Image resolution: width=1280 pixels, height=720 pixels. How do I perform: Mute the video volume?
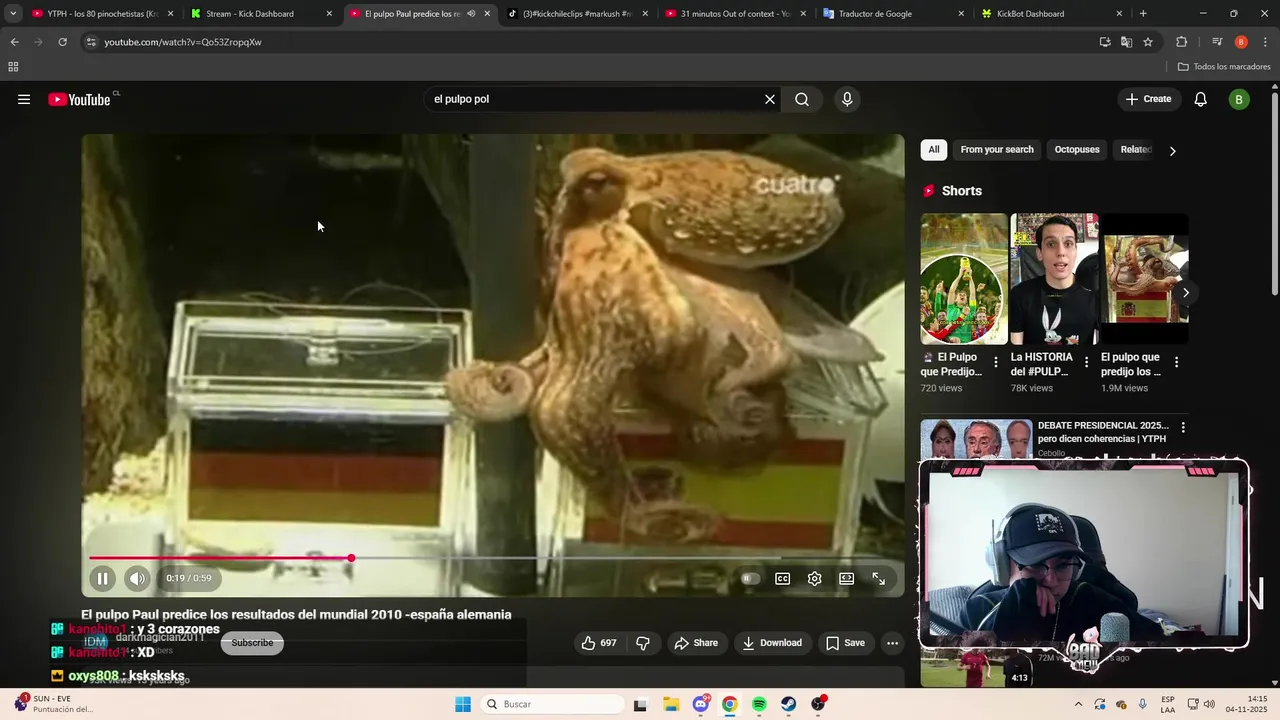tap(137, 578)
